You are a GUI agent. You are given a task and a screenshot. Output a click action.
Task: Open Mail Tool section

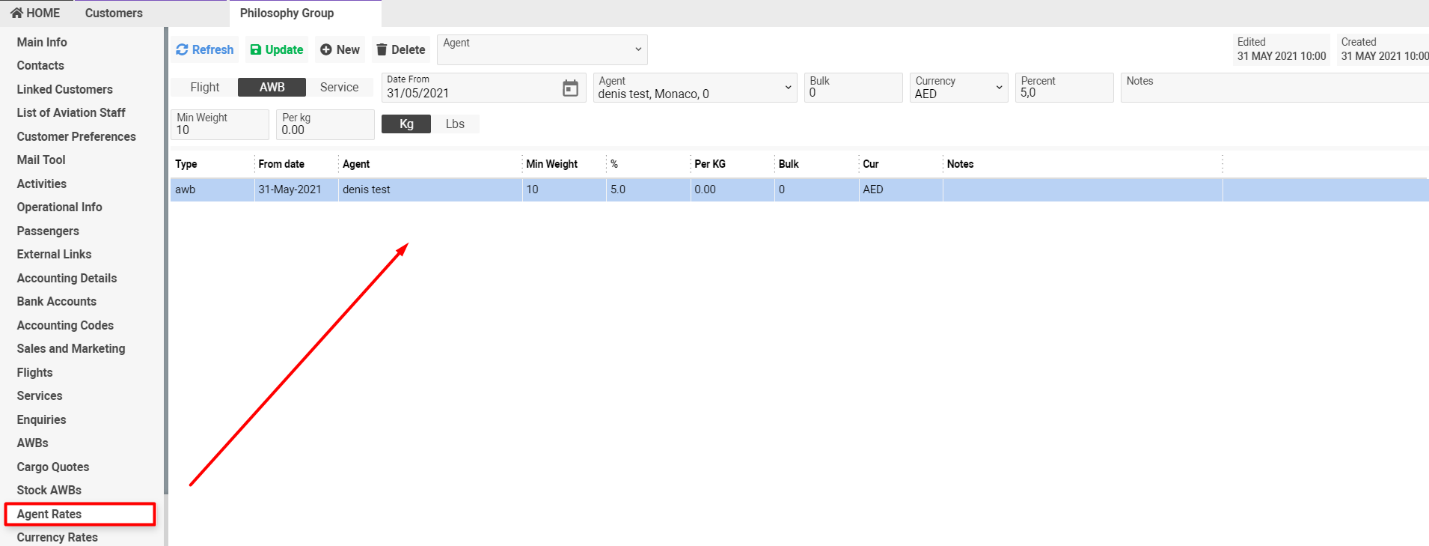(x=41, y=160)
